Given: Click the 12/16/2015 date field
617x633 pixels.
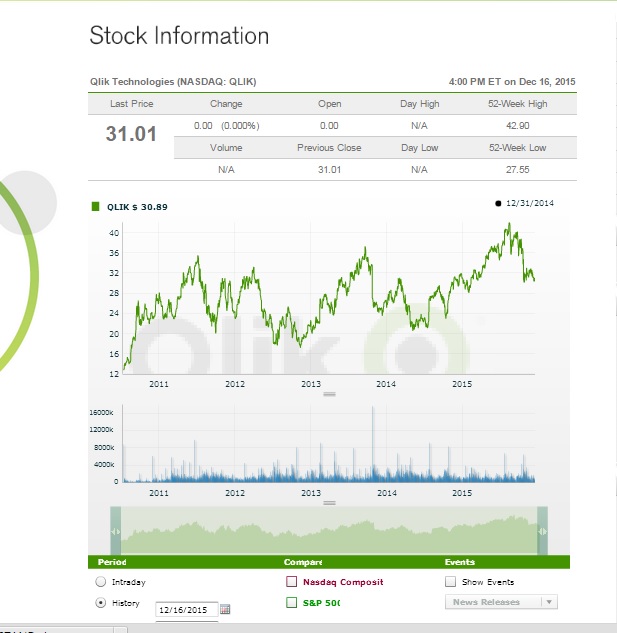Looking at the screenshot, I should point(186,609).
